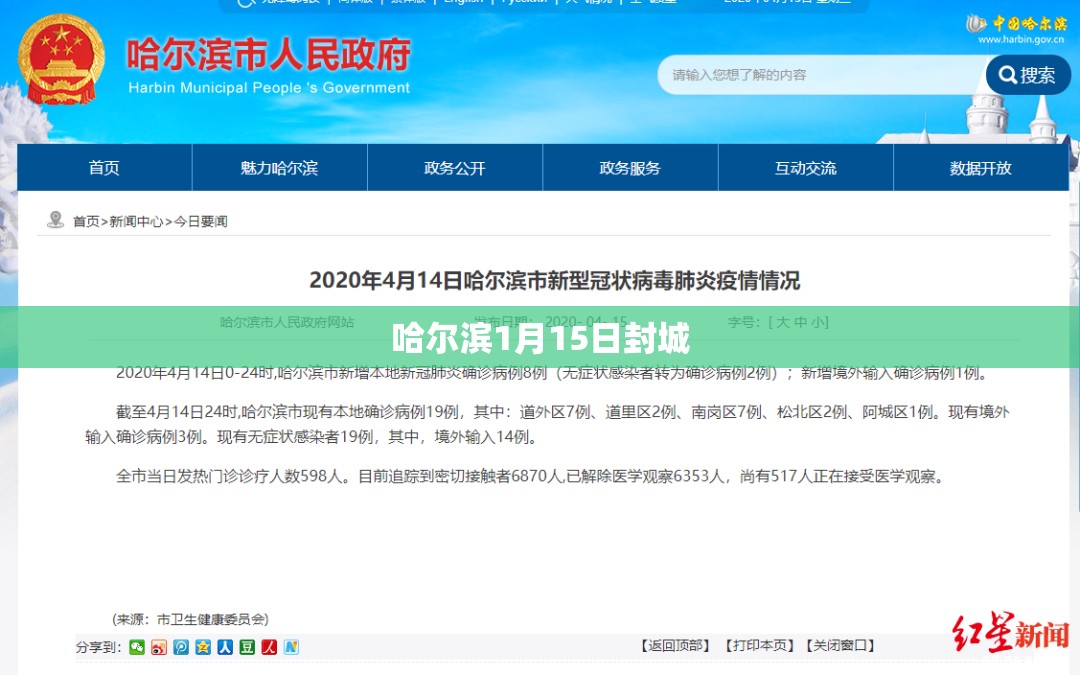Click the national emblem logo
Image resolution: width=1080 pixels, height=675 pixels.
[61, 60]
